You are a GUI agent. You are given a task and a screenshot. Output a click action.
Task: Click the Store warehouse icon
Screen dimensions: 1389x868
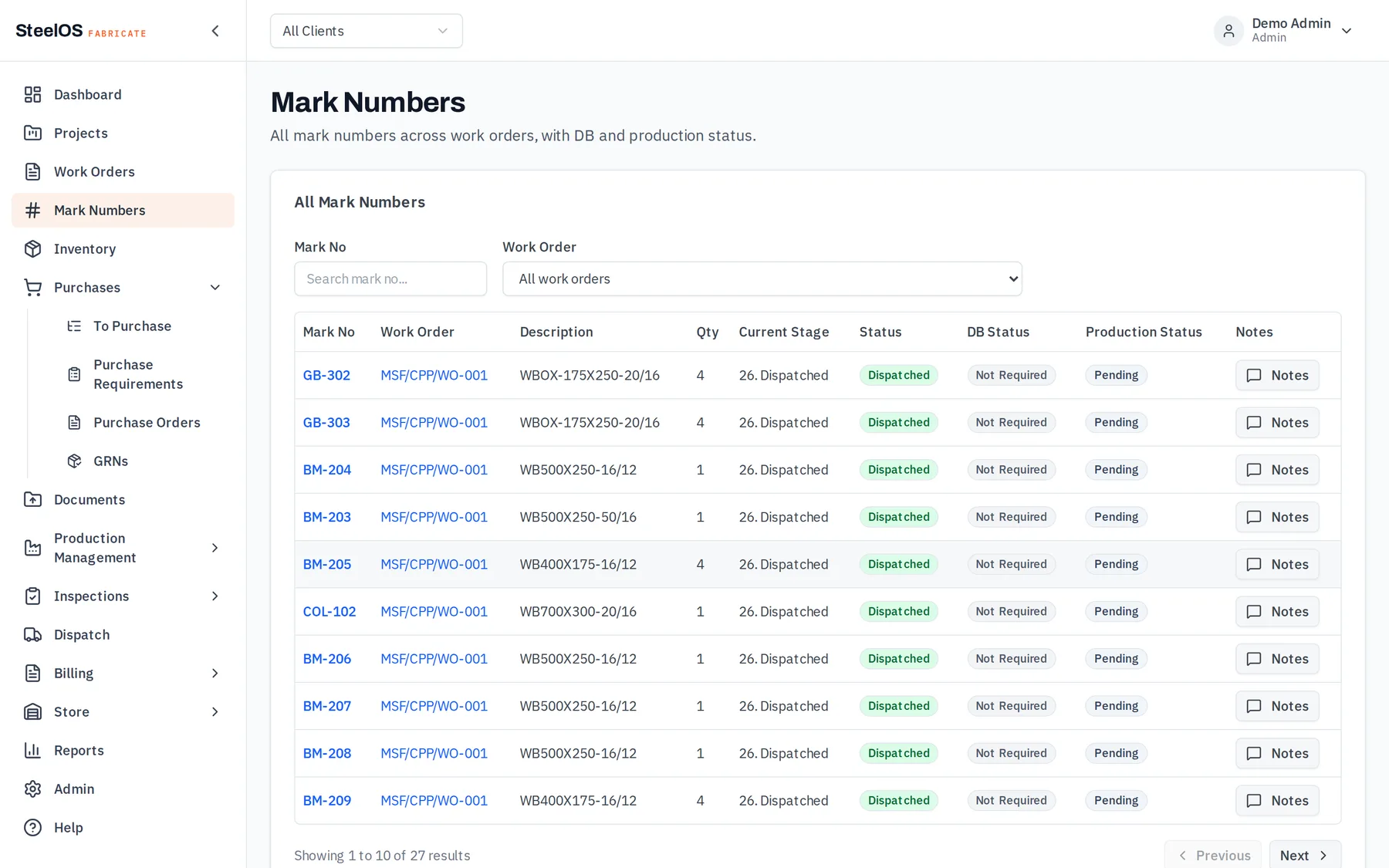pyautogui.click(x=32, y=712)
